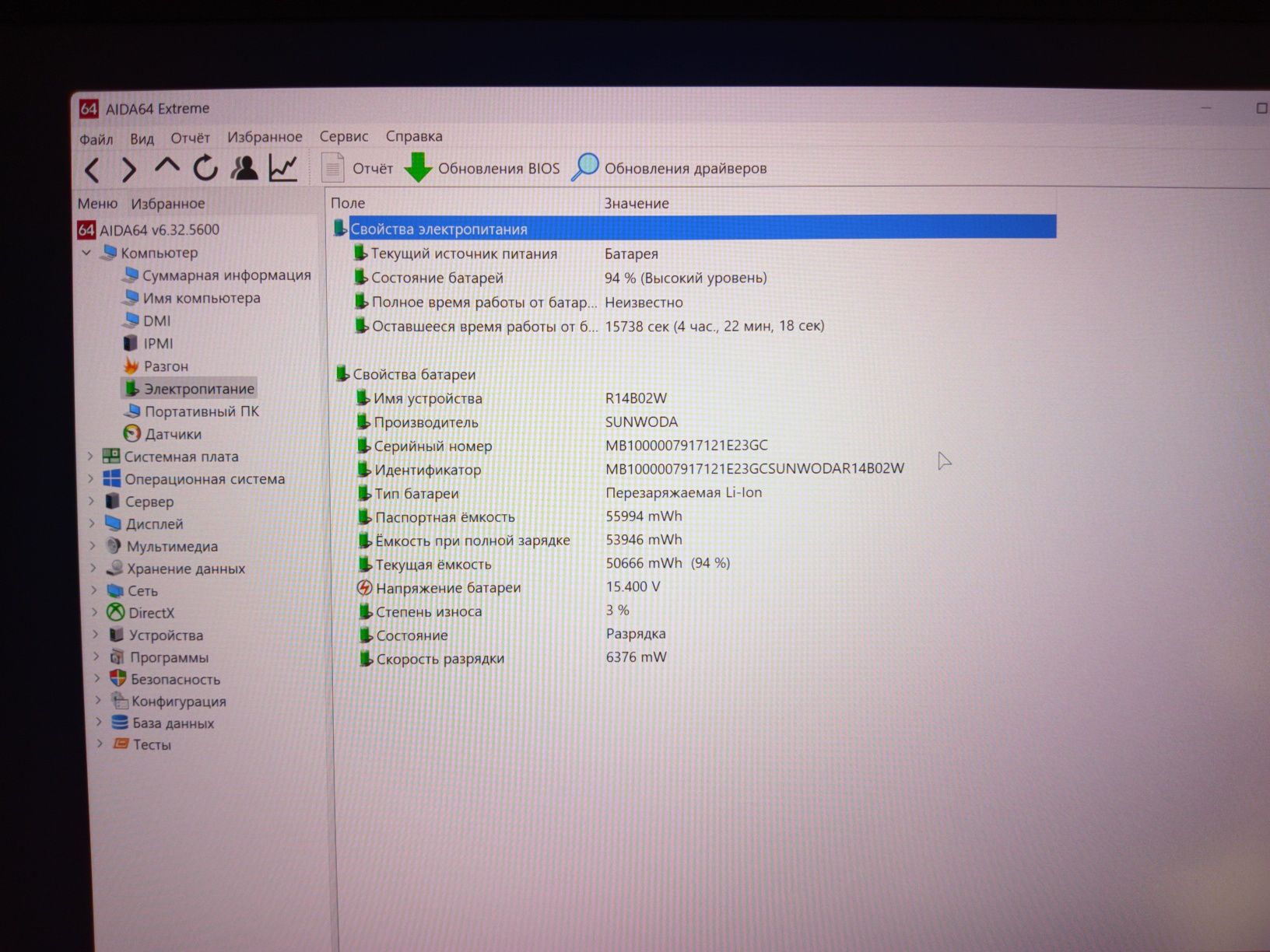Go up one level with the Up arrow

pyautogui.click(x=167, y=166)
